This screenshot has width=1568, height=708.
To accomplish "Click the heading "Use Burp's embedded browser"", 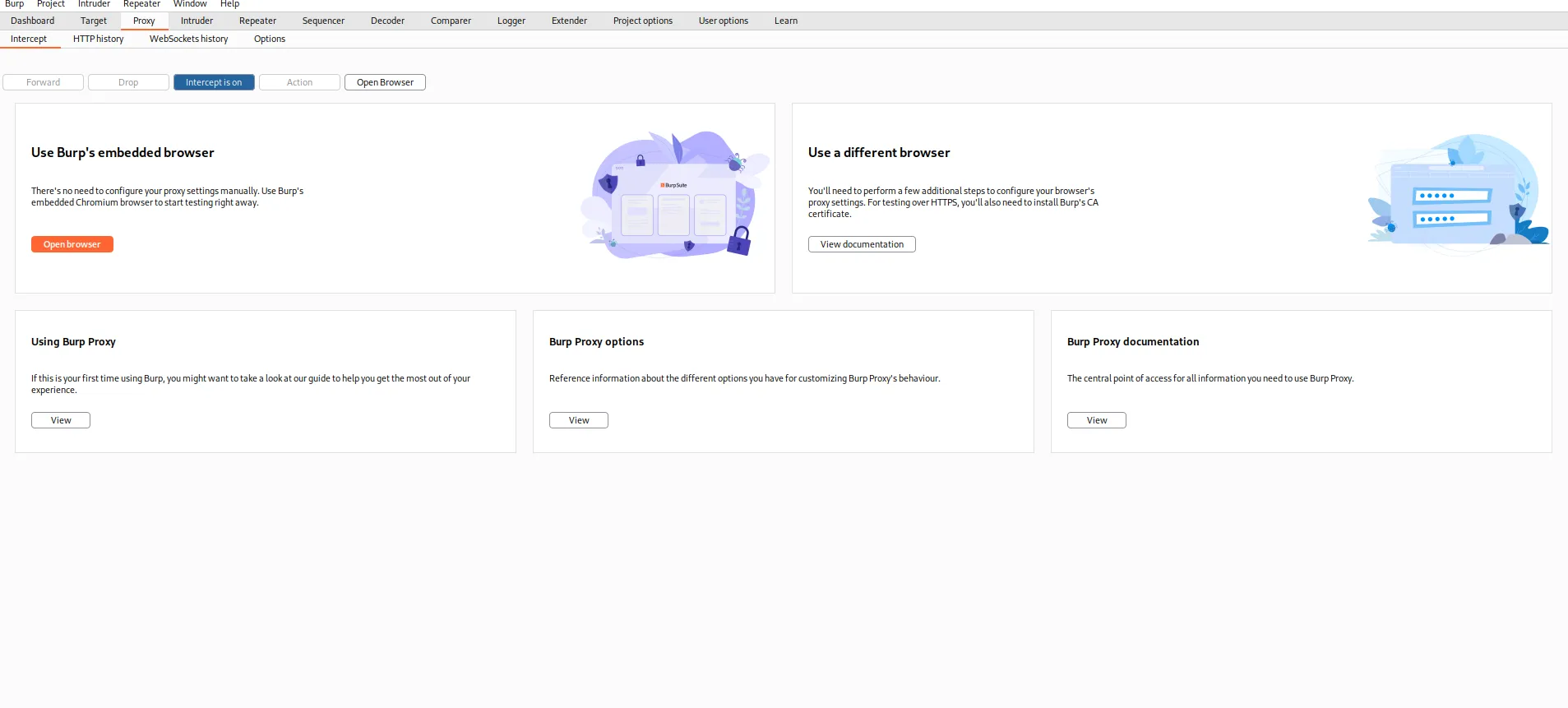I will [123, 152].
